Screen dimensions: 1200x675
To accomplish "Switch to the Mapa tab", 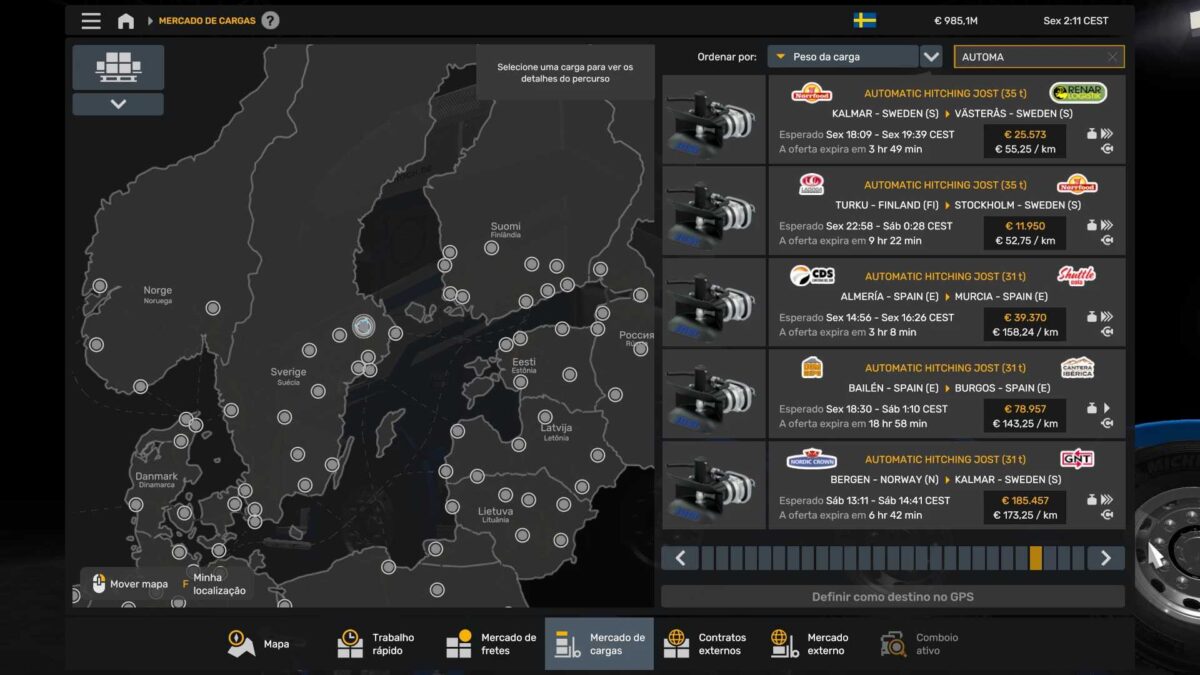I will point(262,644).
